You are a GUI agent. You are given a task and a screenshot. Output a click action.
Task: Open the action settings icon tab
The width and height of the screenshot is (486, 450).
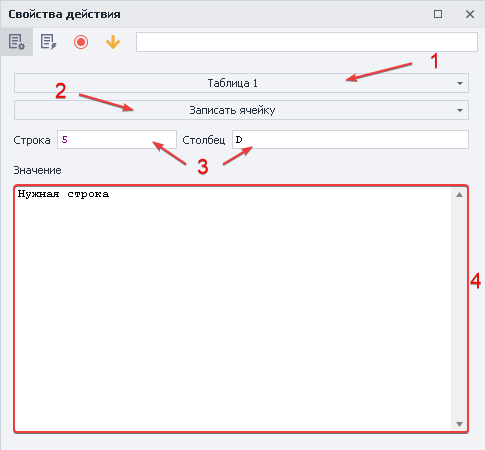click(16, 42)
